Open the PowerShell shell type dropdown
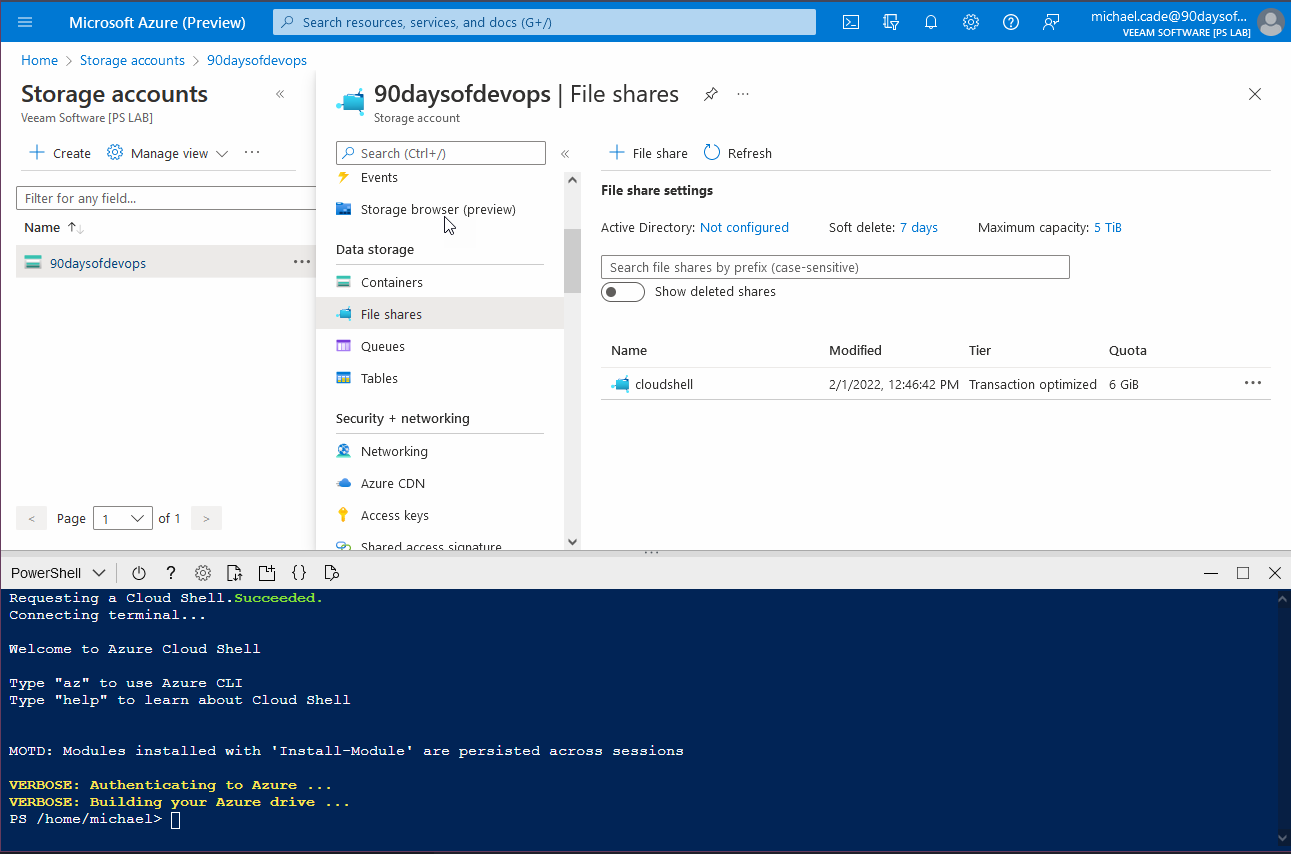 click(57, 572)
